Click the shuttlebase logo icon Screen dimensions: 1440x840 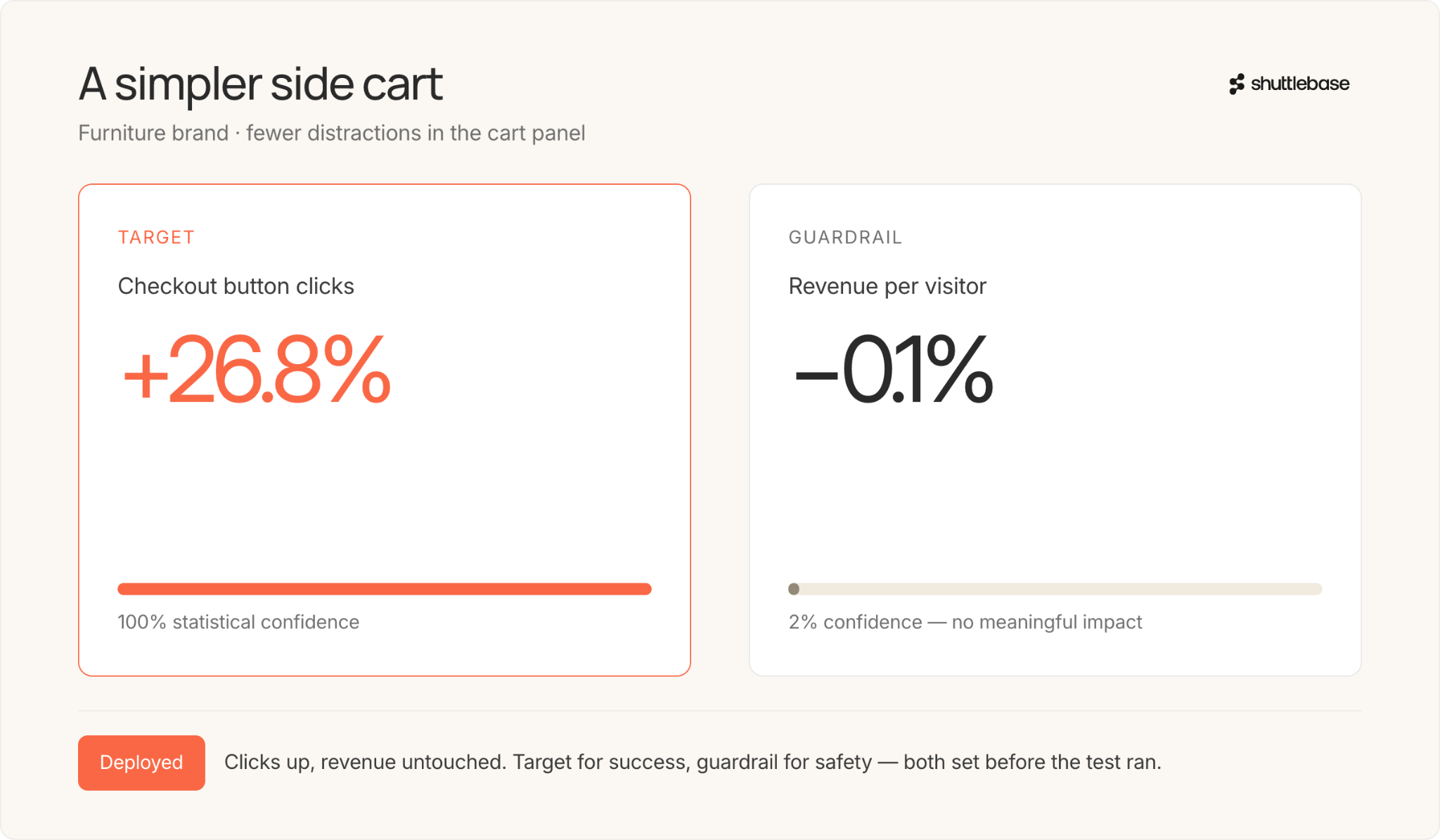point(1237,84)
